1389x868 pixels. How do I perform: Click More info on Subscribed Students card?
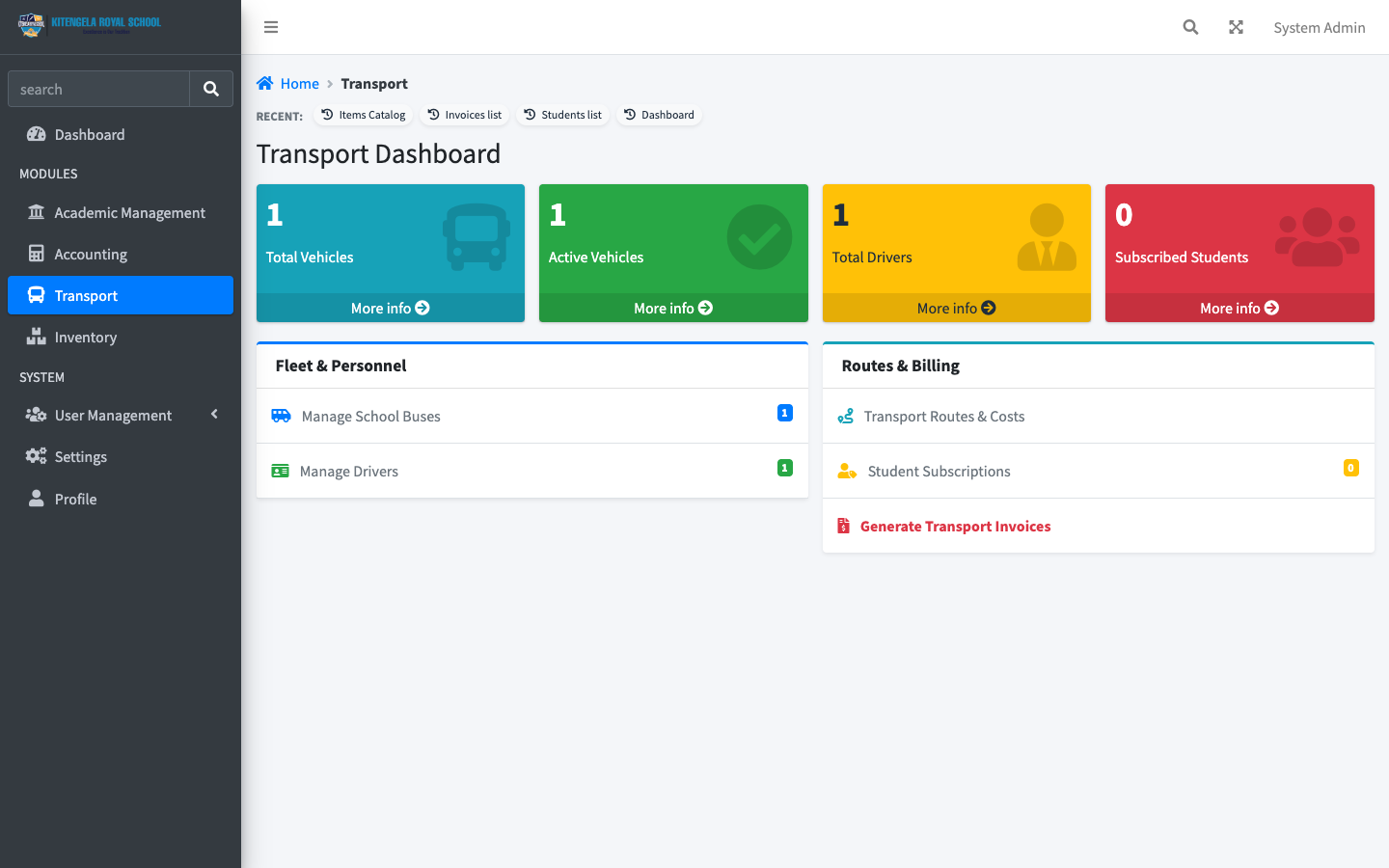pyautogui.click(x=1239, y=308)
